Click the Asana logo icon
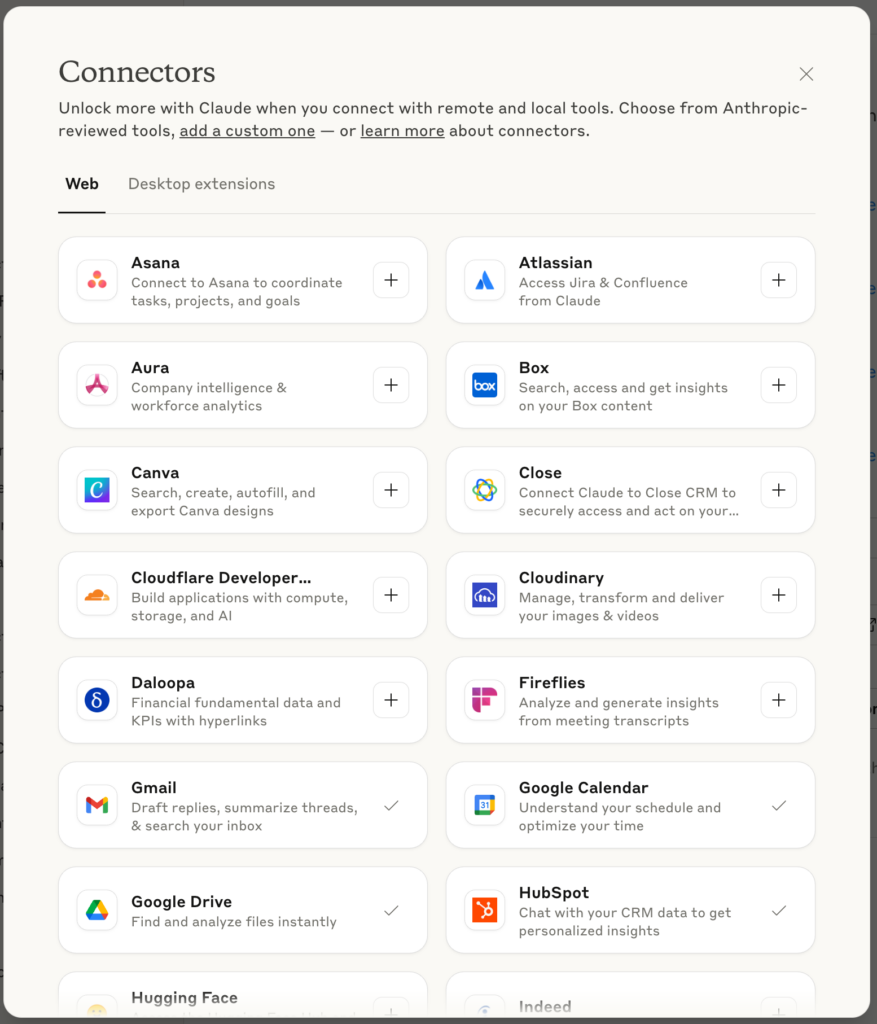 click(97, 280)
